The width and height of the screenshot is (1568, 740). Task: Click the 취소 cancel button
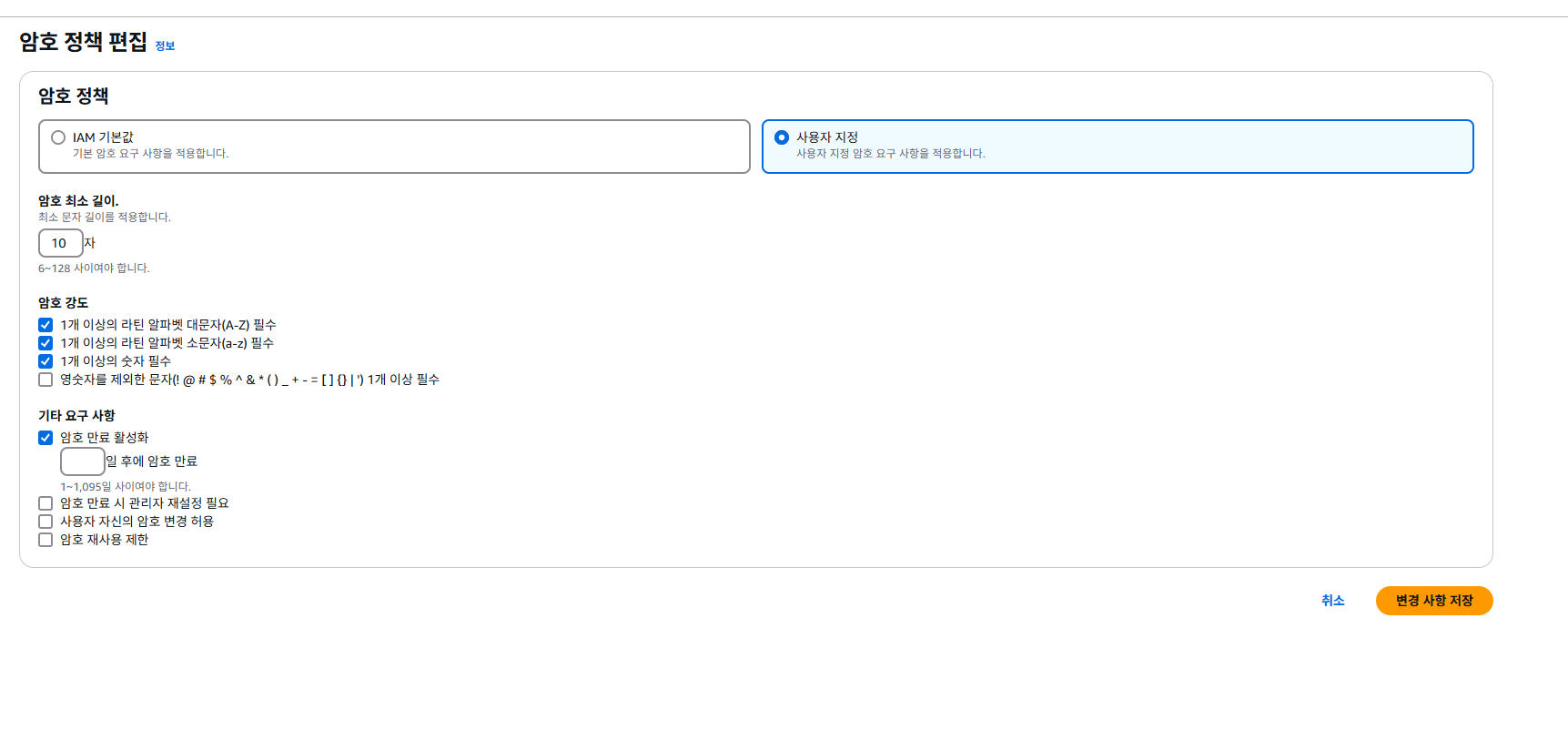click(1332, 601)
